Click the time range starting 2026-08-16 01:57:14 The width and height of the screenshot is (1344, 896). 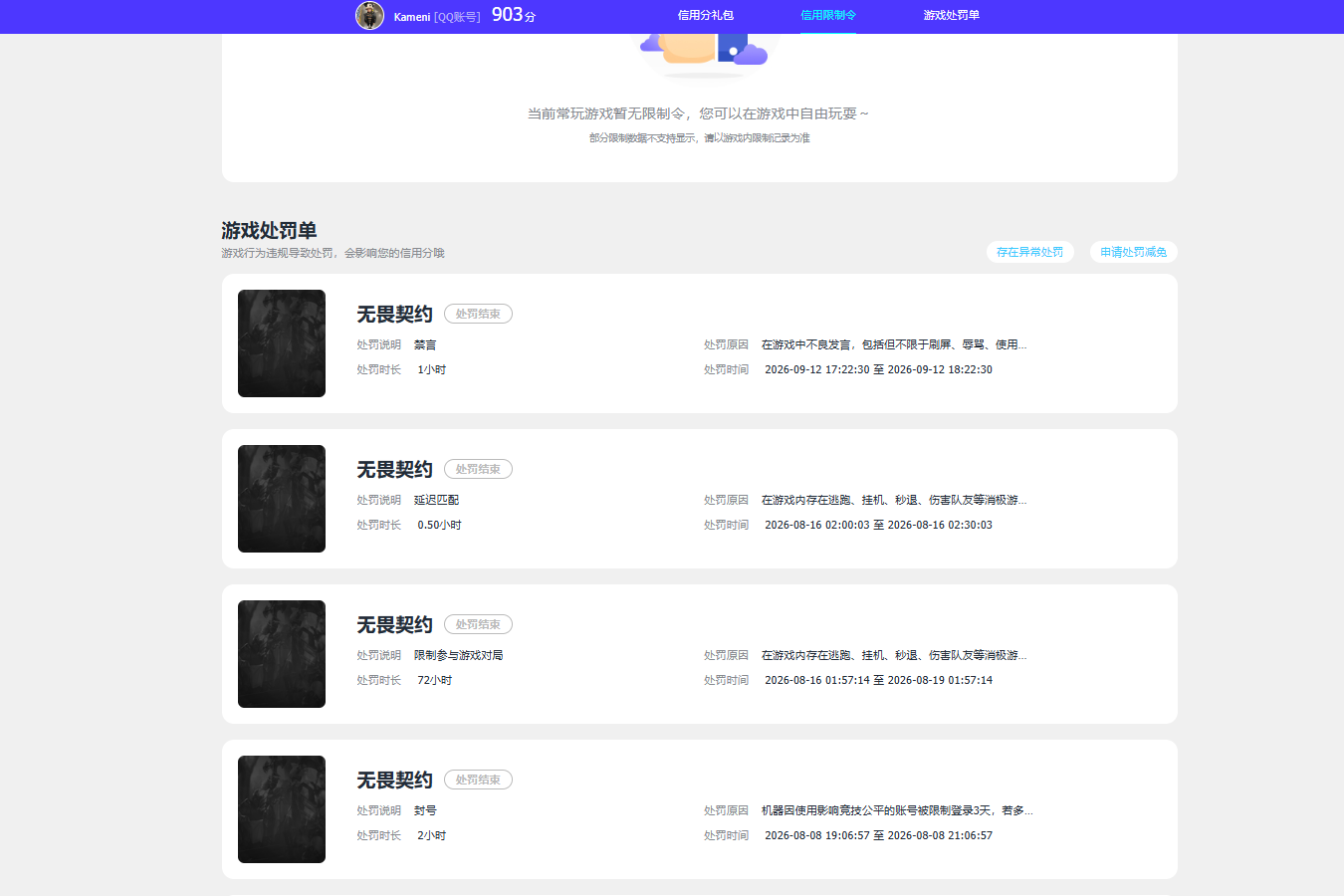(878, 680)
